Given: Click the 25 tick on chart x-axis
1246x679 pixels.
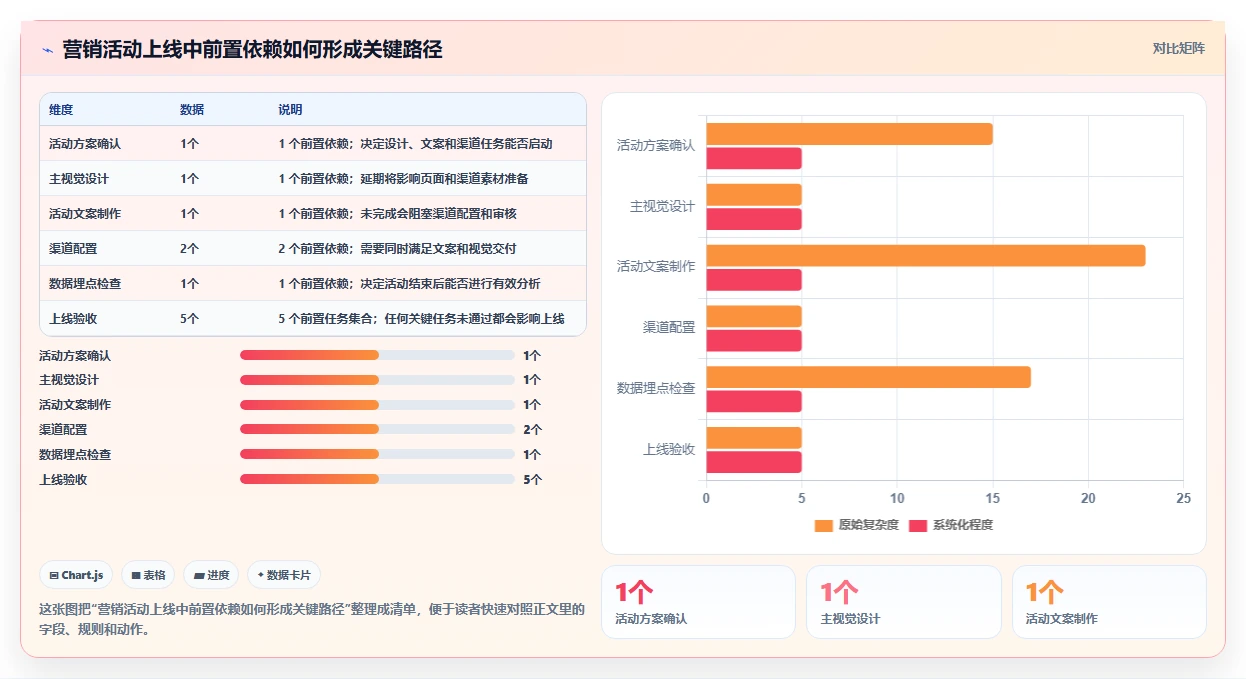Looking at the screenshot, I should click(x=1184, y=498).
